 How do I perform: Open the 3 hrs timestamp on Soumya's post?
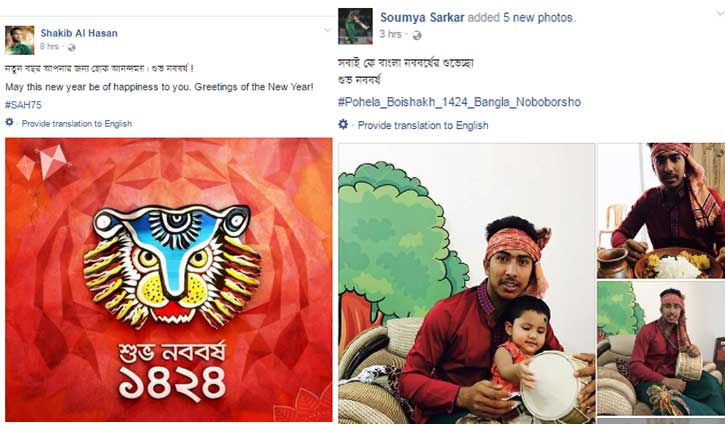click(390, 34)
